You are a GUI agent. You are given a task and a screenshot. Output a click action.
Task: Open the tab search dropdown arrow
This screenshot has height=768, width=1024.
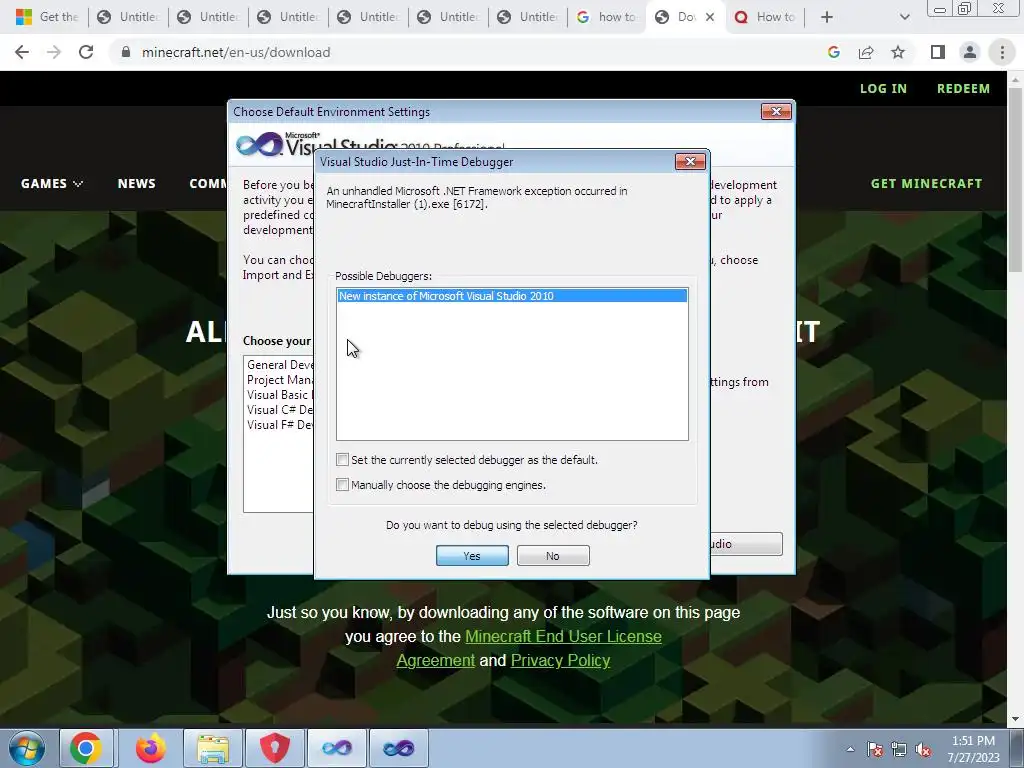pos(904,17)
